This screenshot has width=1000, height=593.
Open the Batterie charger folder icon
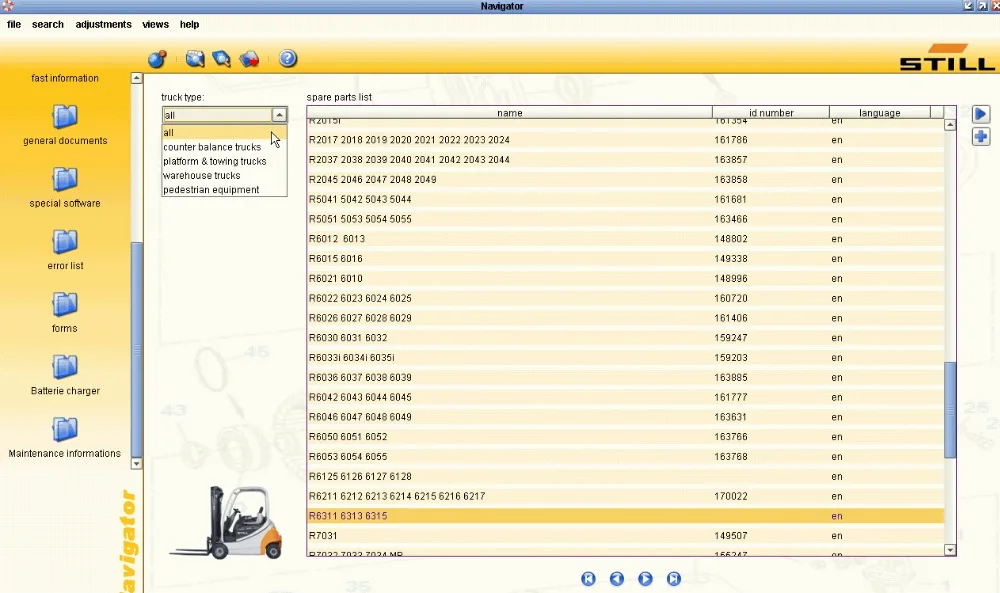(x=65, y=367)
